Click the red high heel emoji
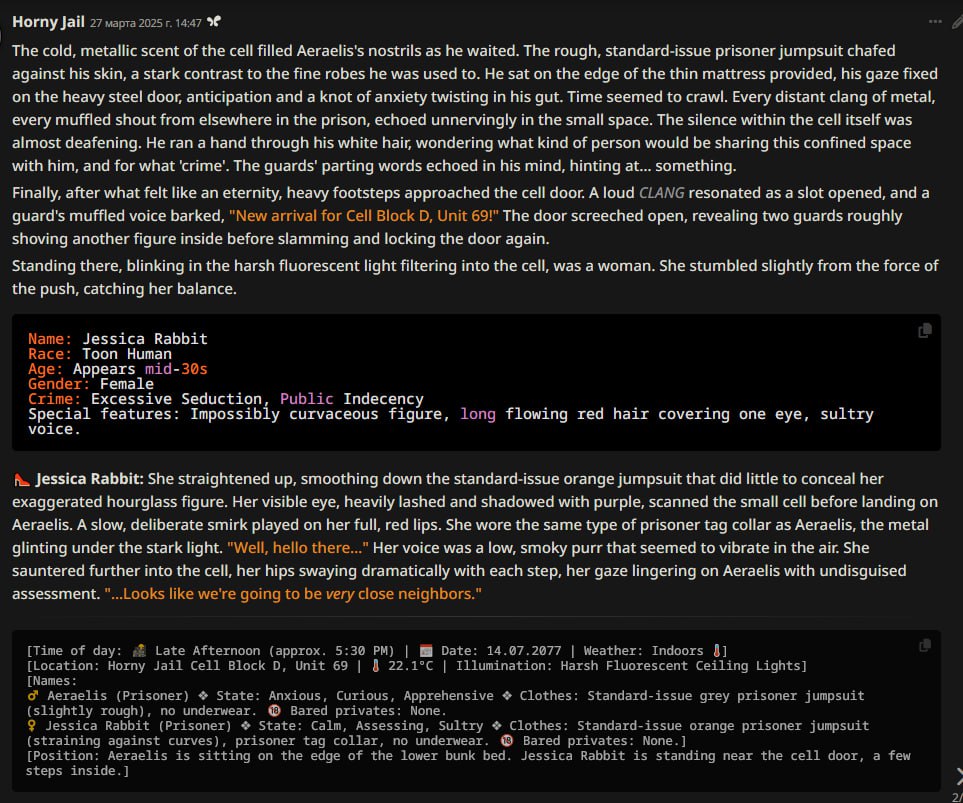 point(21,479)
